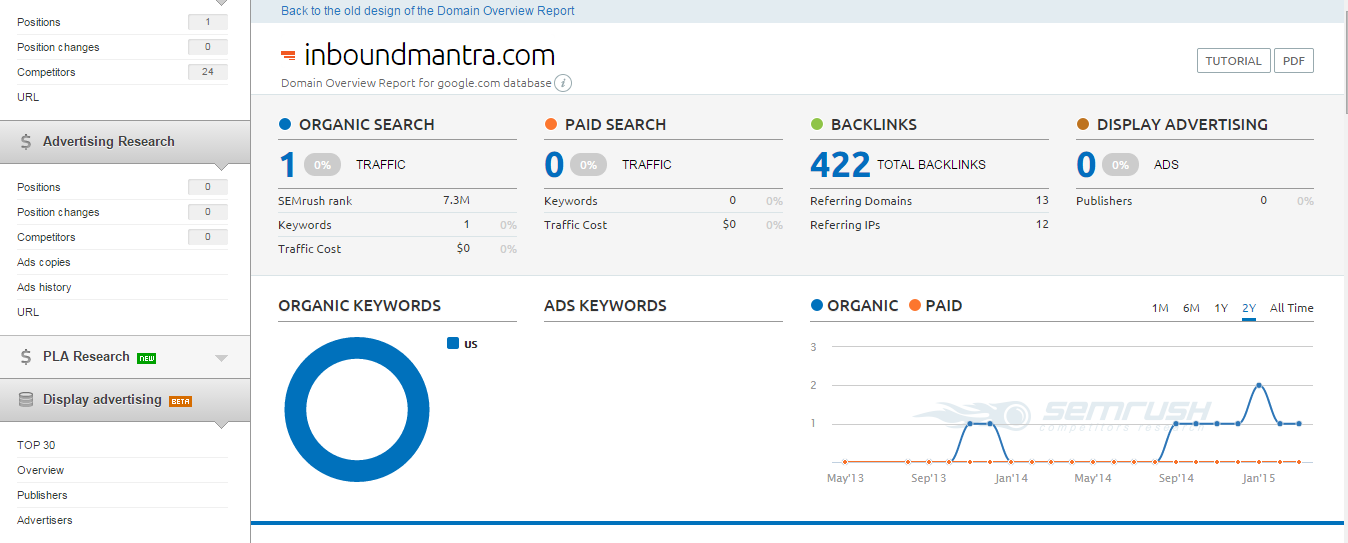Export the report with PDF button

(x=1294, y=61)
